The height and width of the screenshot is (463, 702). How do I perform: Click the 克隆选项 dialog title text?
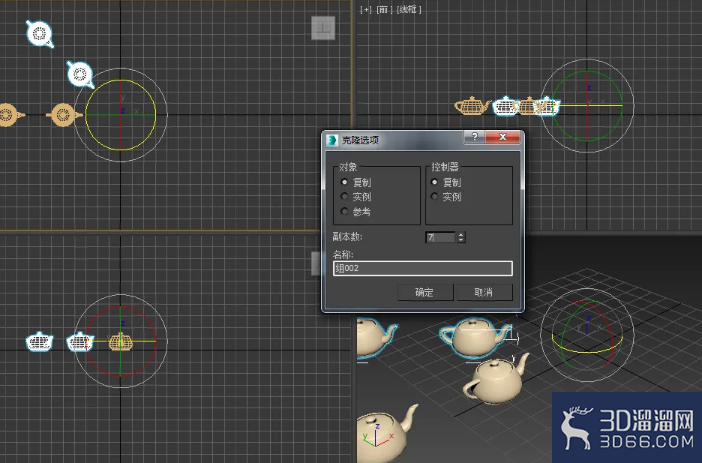coord(360,140)
